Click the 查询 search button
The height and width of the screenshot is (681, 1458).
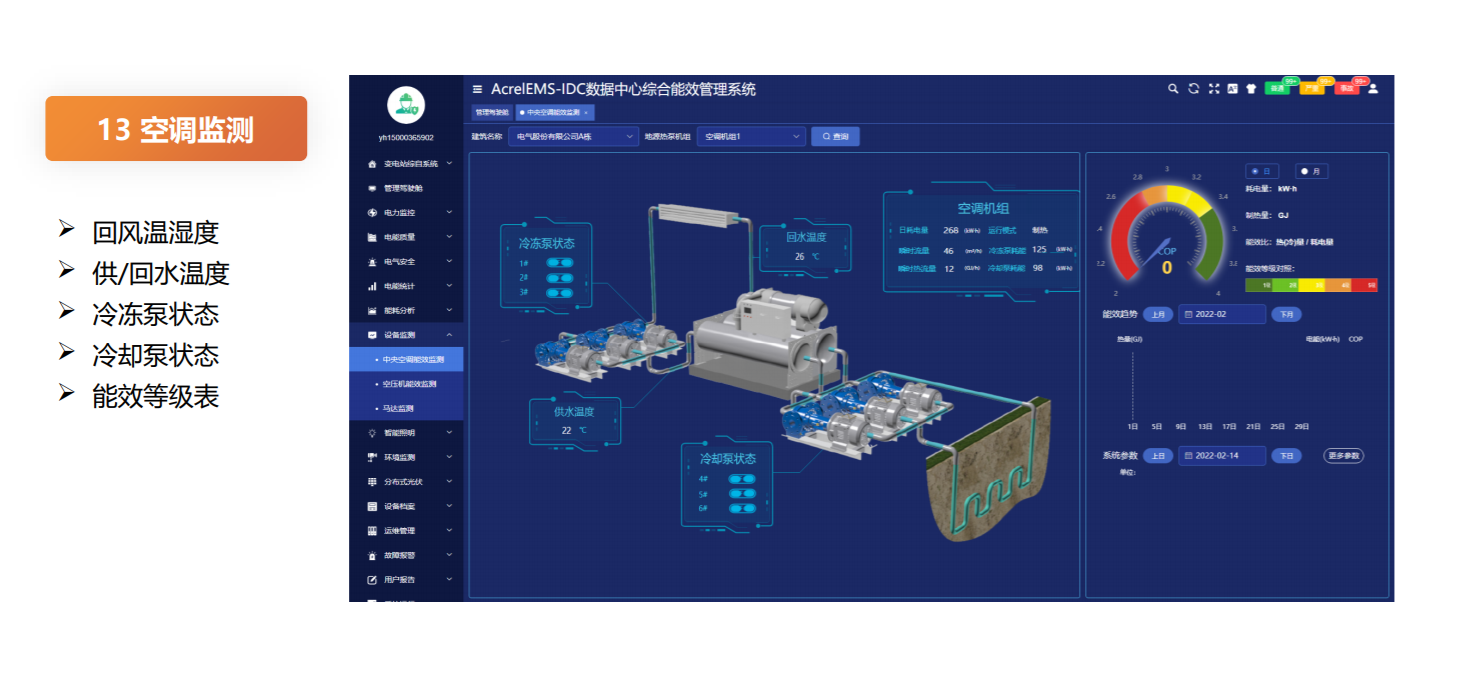pos(835,136)
